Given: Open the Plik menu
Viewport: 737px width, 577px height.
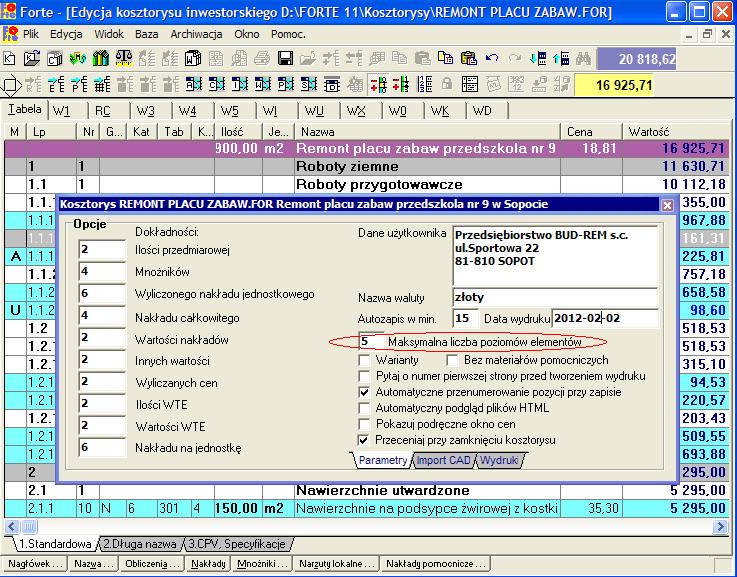Looking at the screenshot, I should 31,34.
